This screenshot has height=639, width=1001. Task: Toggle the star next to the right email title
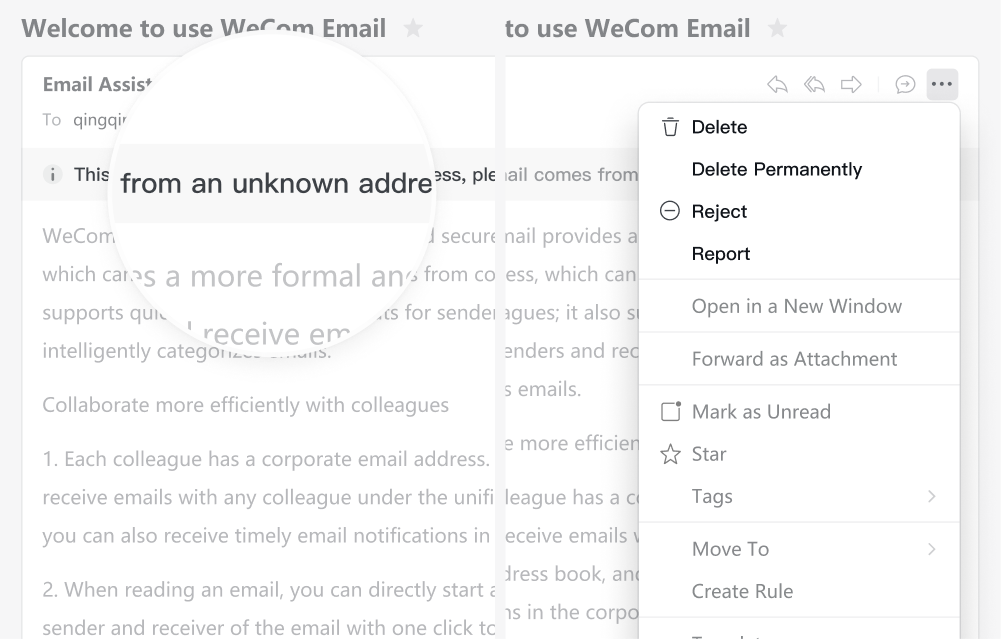(x=777, y=28)
